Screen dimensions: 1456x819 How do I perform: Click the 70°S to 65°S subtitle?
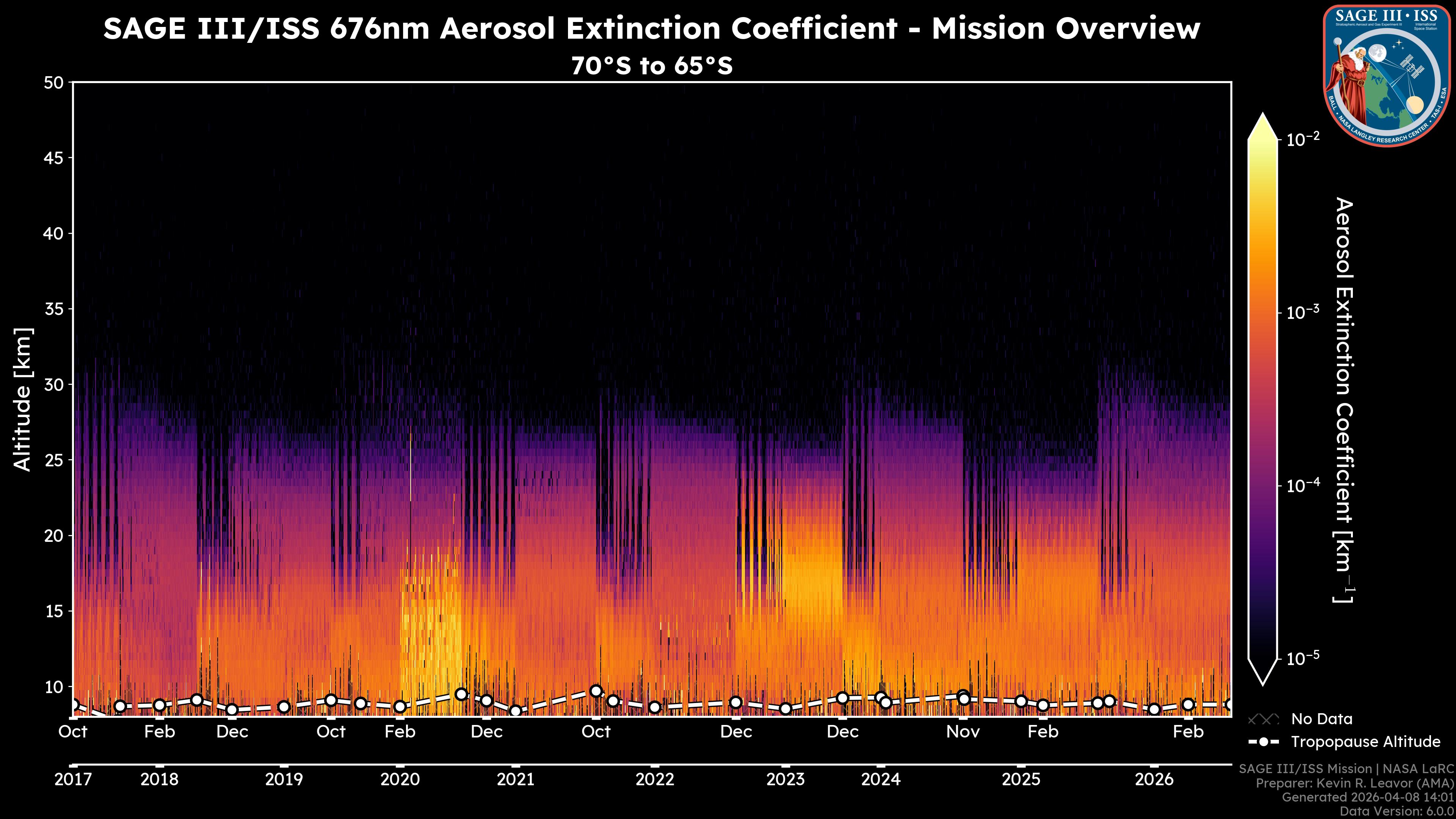(x=652, y=66)
